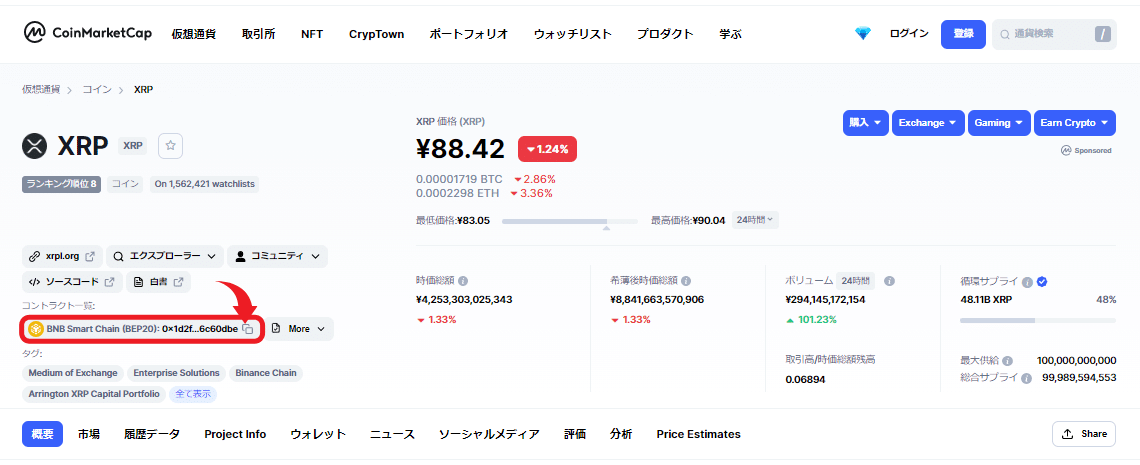
Task: Expand the More contracts dropdown
Action: 299,329
